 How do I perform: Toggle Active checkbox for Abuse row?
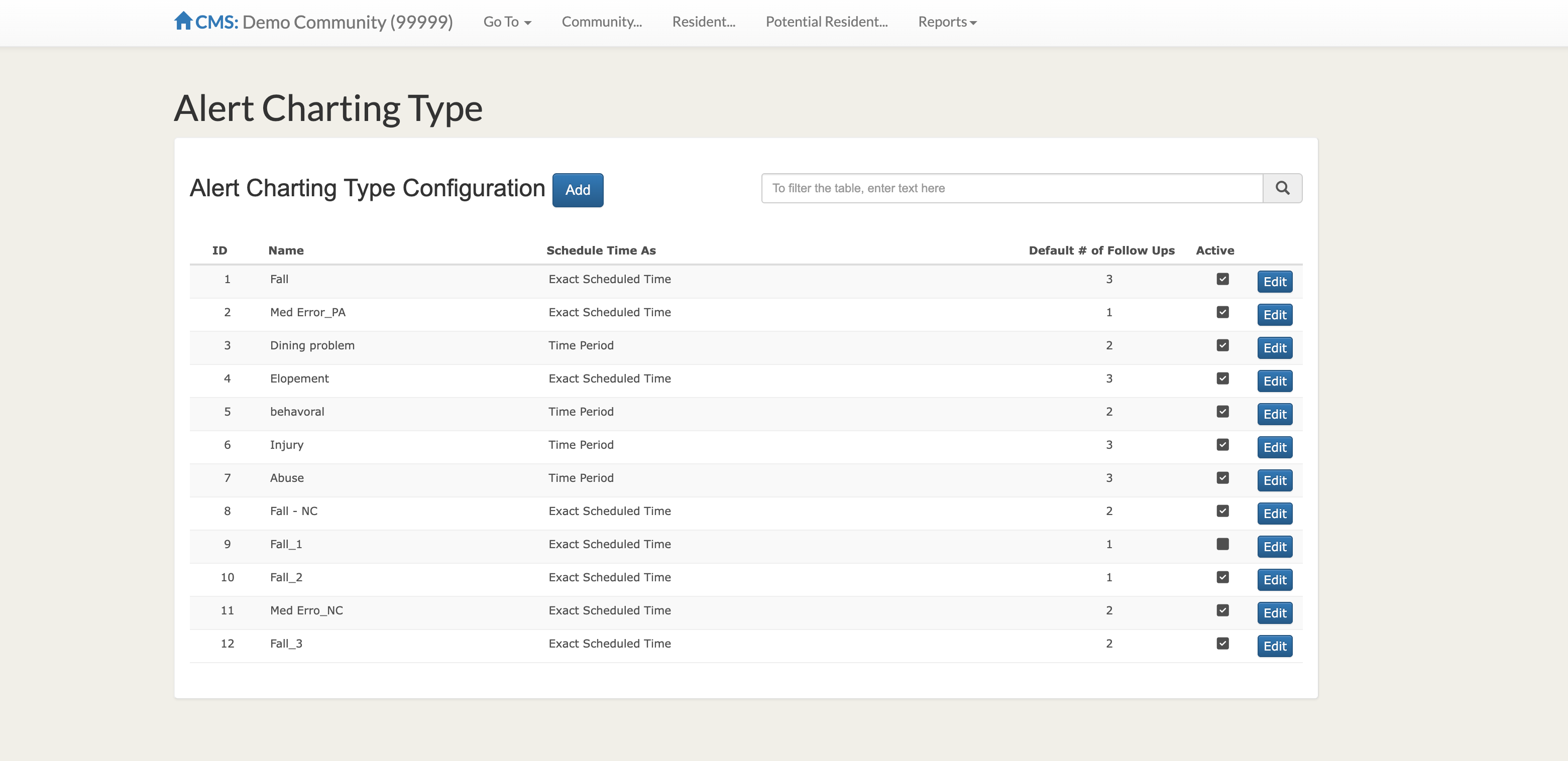tap(1222, 478)
